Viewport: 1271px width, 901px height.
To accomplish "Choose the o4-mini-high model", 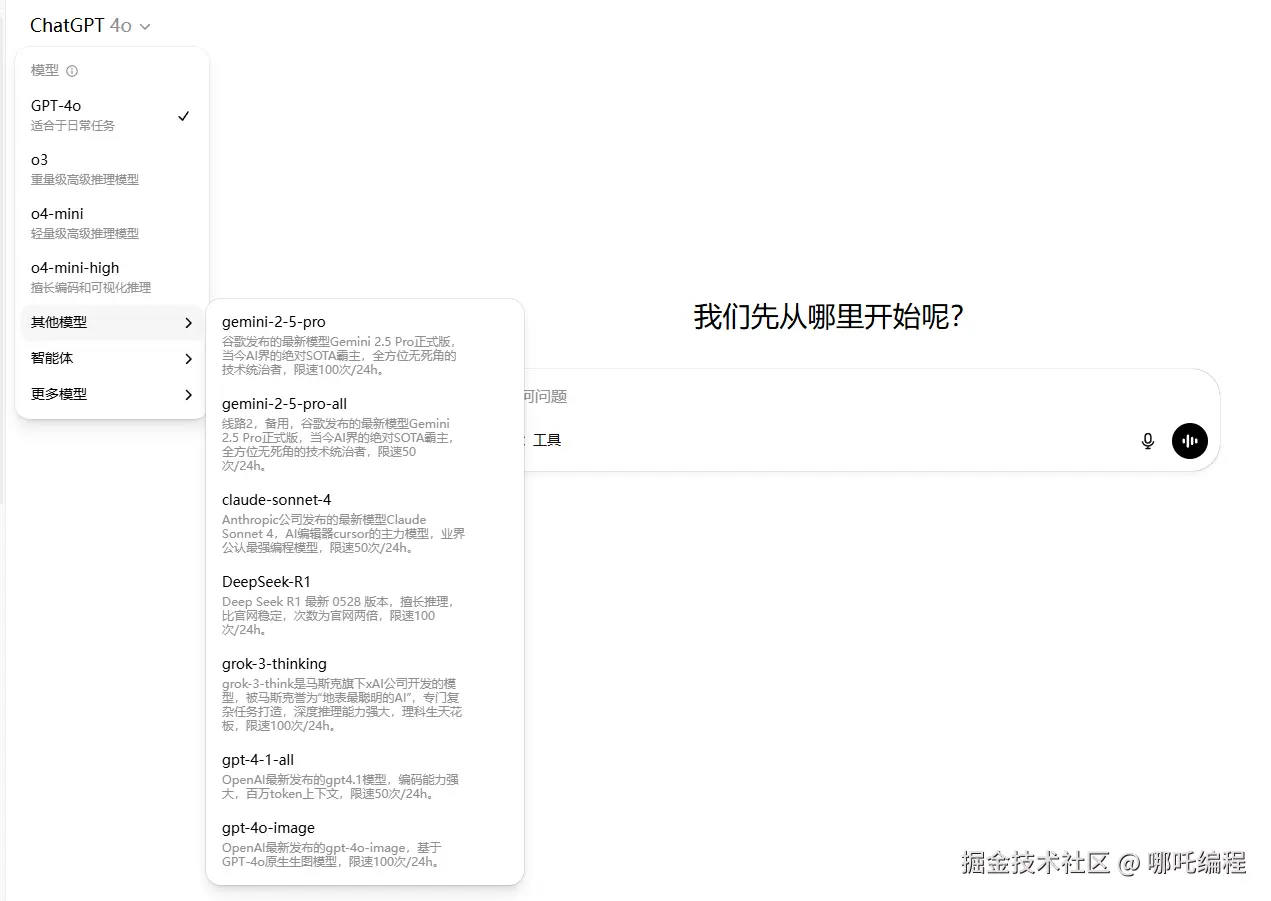I will pos(112,277).
